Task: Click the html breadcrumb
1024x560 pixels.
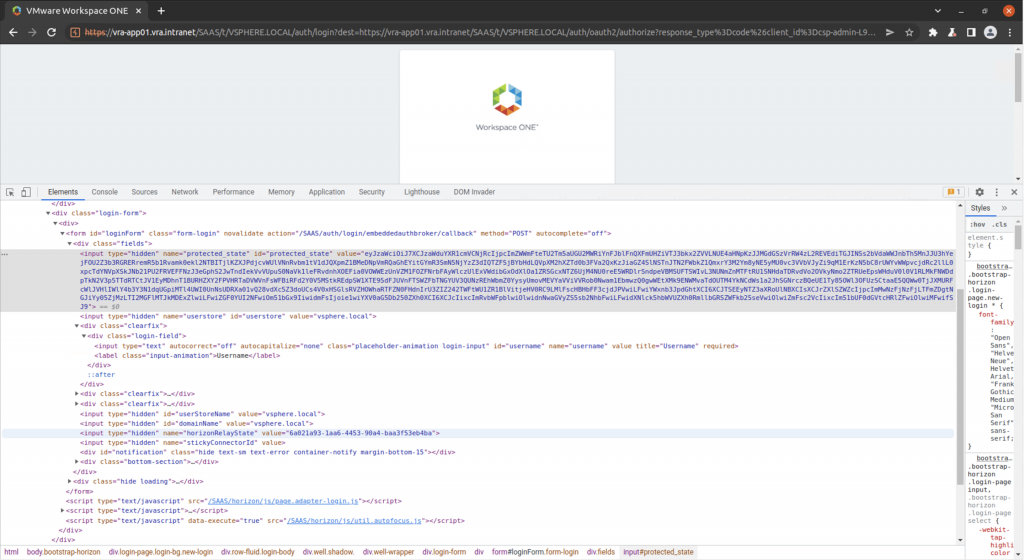Action: point(11,552)
